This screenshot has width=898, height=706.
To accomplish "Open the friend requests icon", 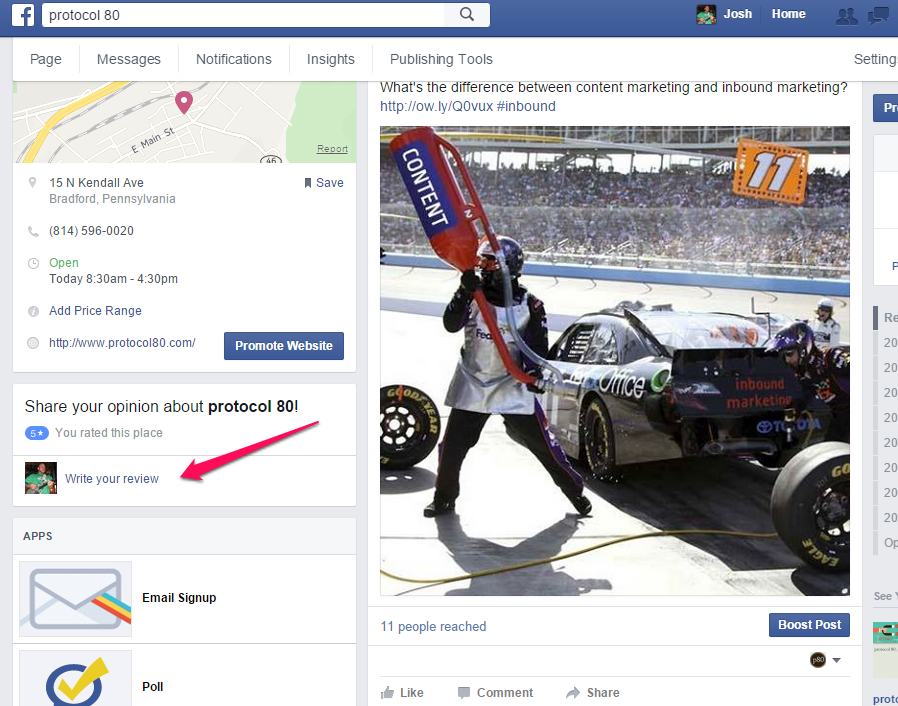I will [846, 16].
